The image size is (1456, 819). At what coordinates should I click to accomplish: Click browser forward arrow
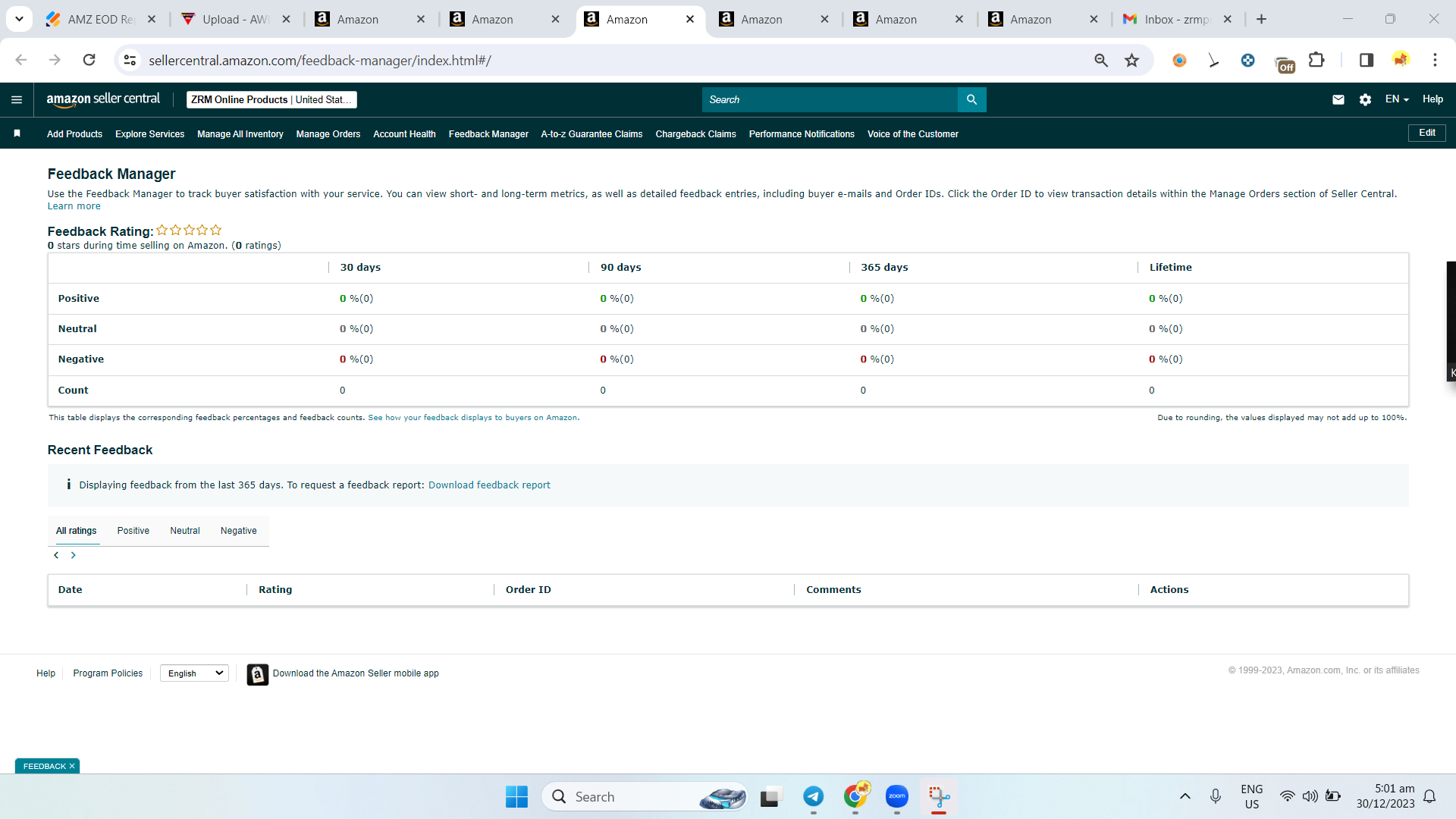pyautogui.click(x=55, y=60)
